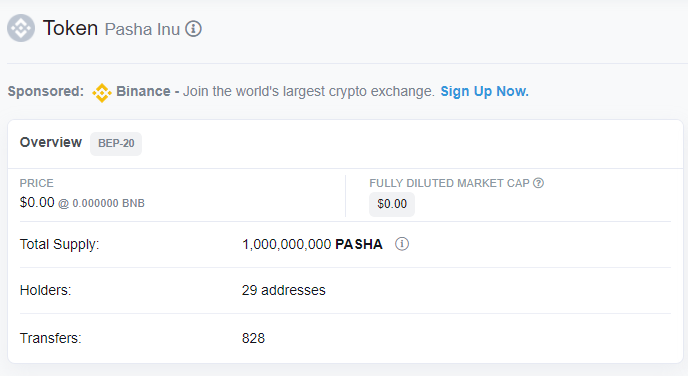Click the Binance sponsor name
The height and width of the screenshot is (376, 688).
coord(143,91)
